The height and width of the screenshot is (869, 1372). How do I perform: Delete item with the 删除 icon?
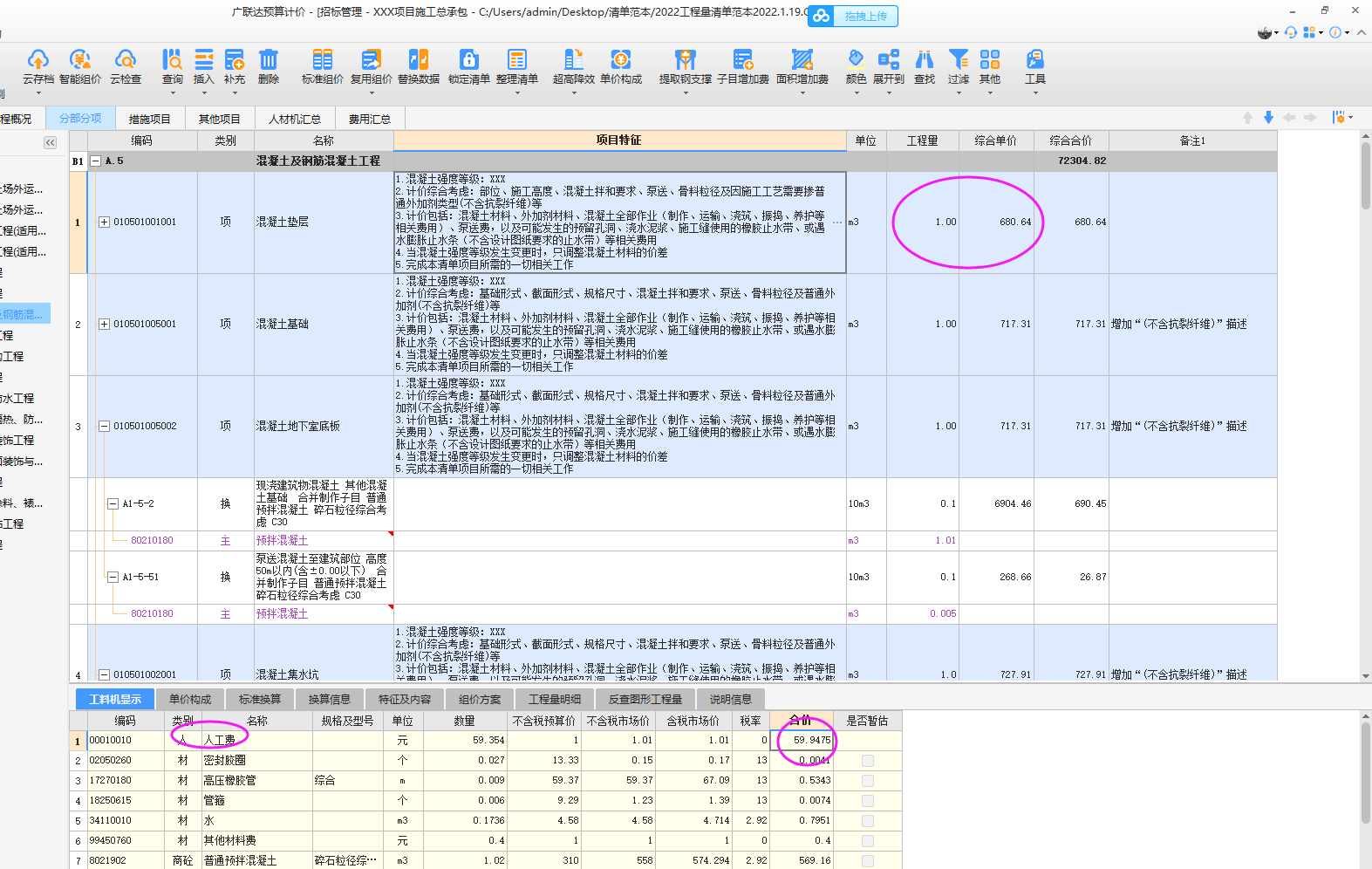click(x=269, y=66)
